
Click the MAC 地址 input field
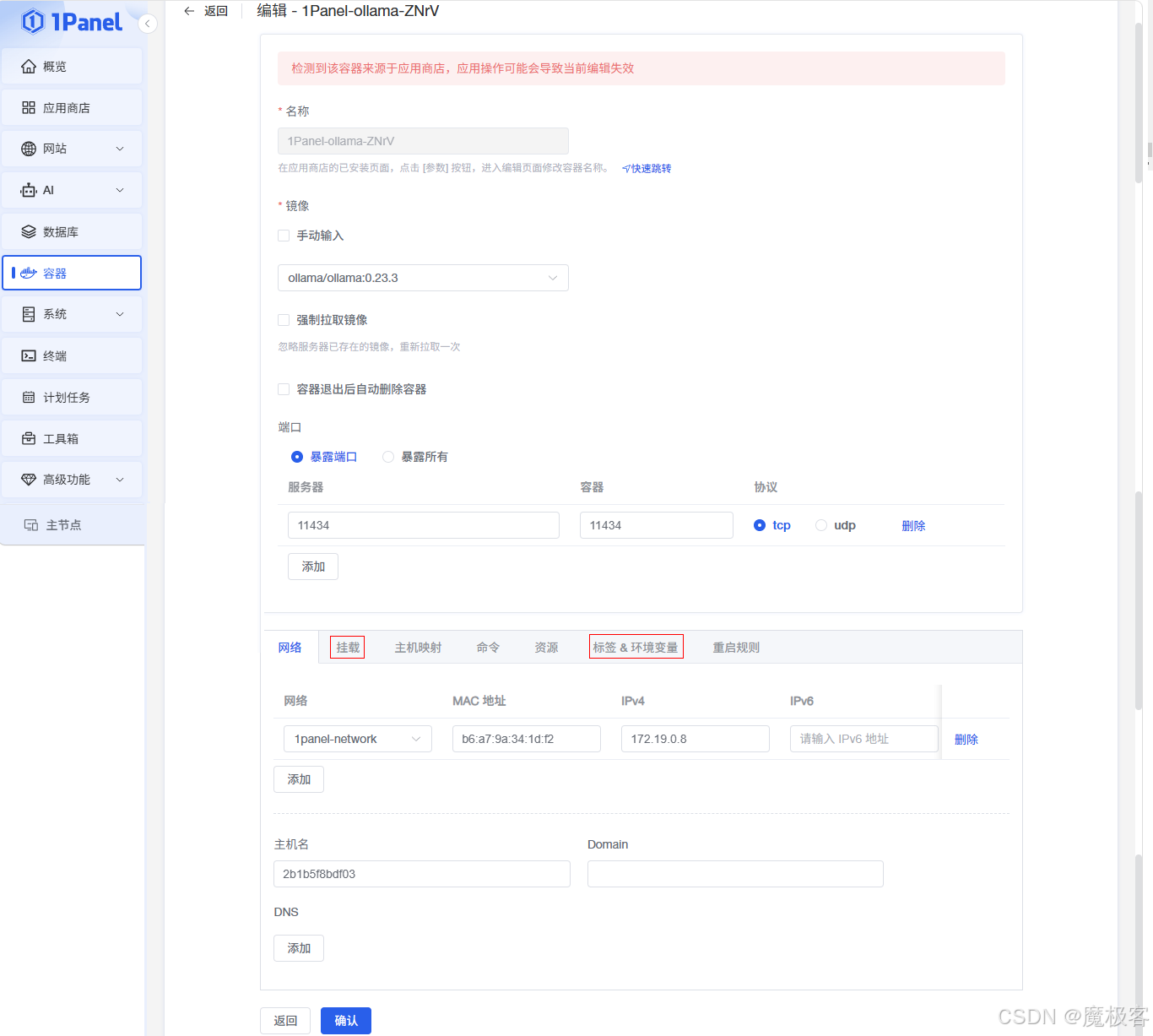pos(527,739)
